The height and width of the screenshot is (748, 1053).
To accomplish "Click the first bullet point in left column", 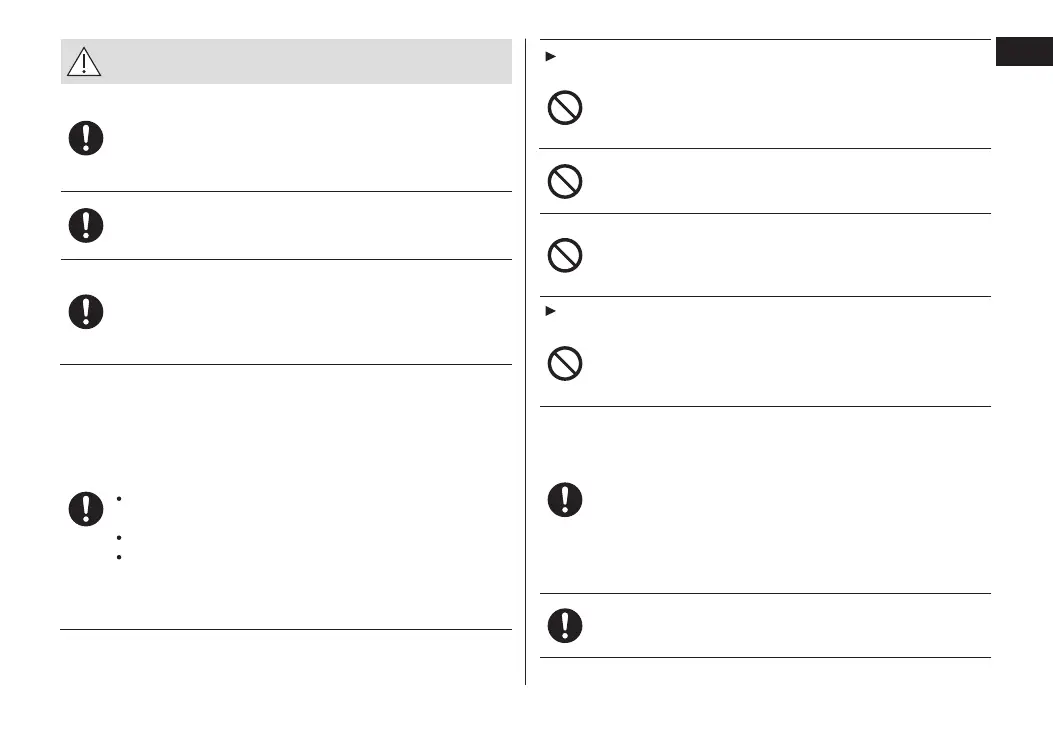I will tap(119, 497).
